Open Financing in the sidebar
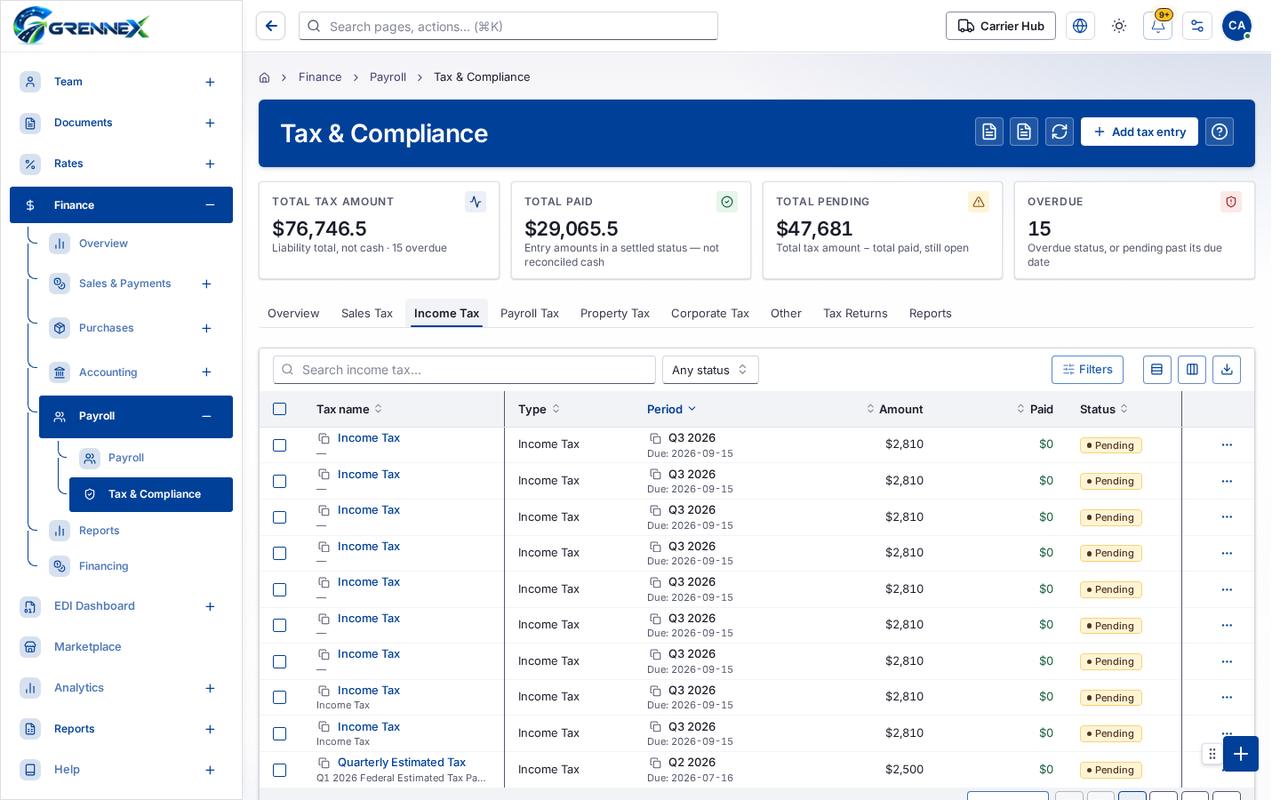The height and width of the screenshot is (800, 1280). pos(104,566)
